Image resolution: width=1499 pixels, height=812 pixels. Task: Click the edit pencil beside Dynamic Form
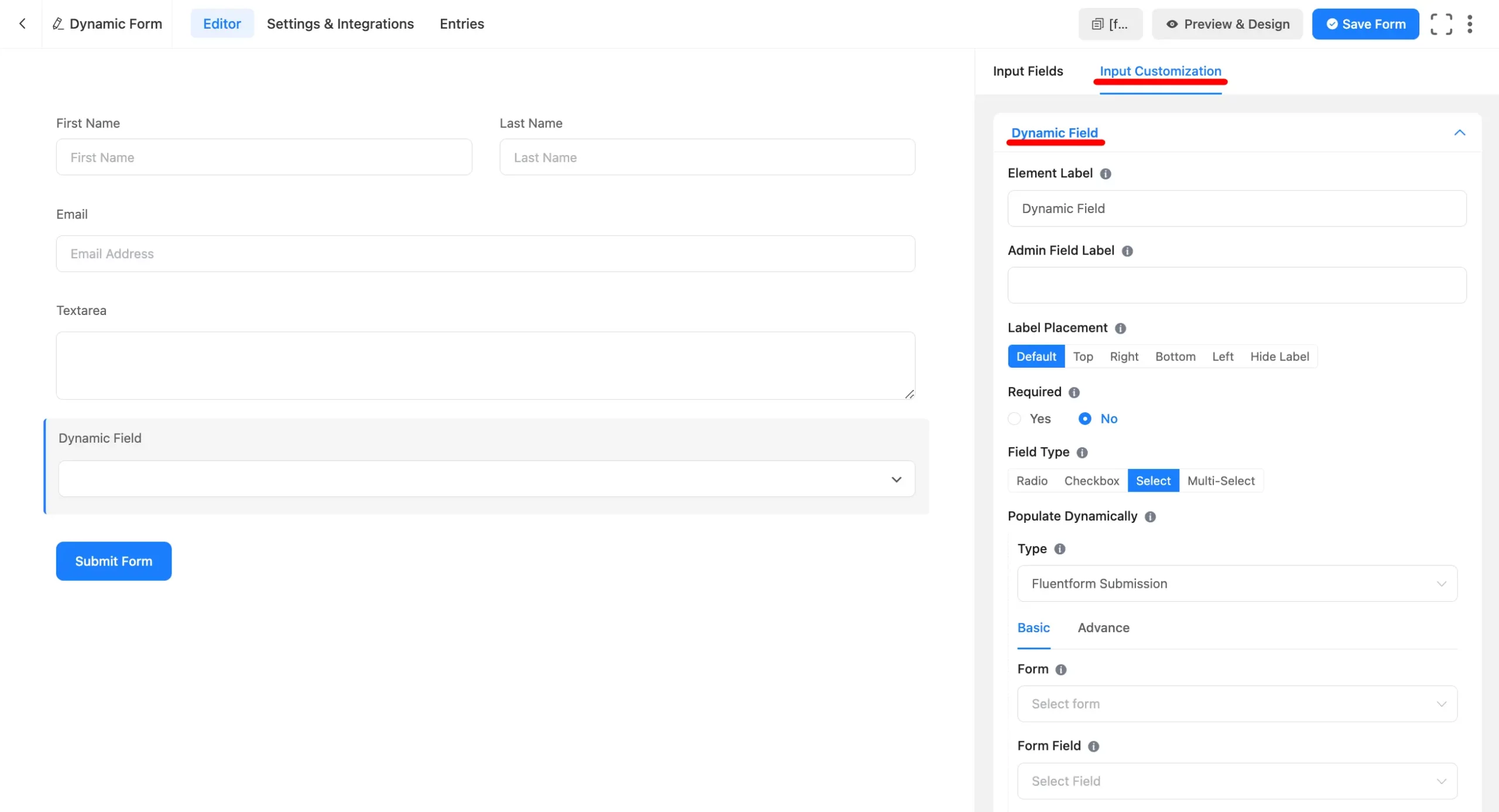pyautogui.click(x=57, y=23)
